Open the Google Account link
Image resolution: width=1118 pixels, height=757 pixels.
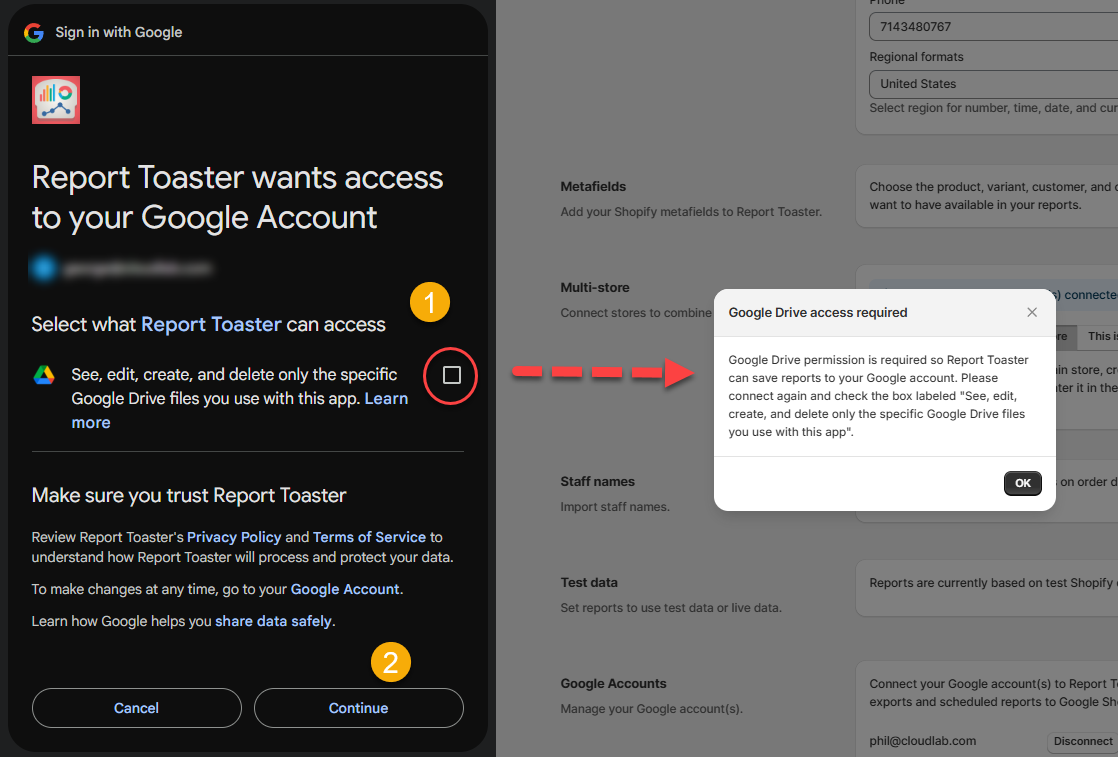pyautogui.click(x=345, y=589)
